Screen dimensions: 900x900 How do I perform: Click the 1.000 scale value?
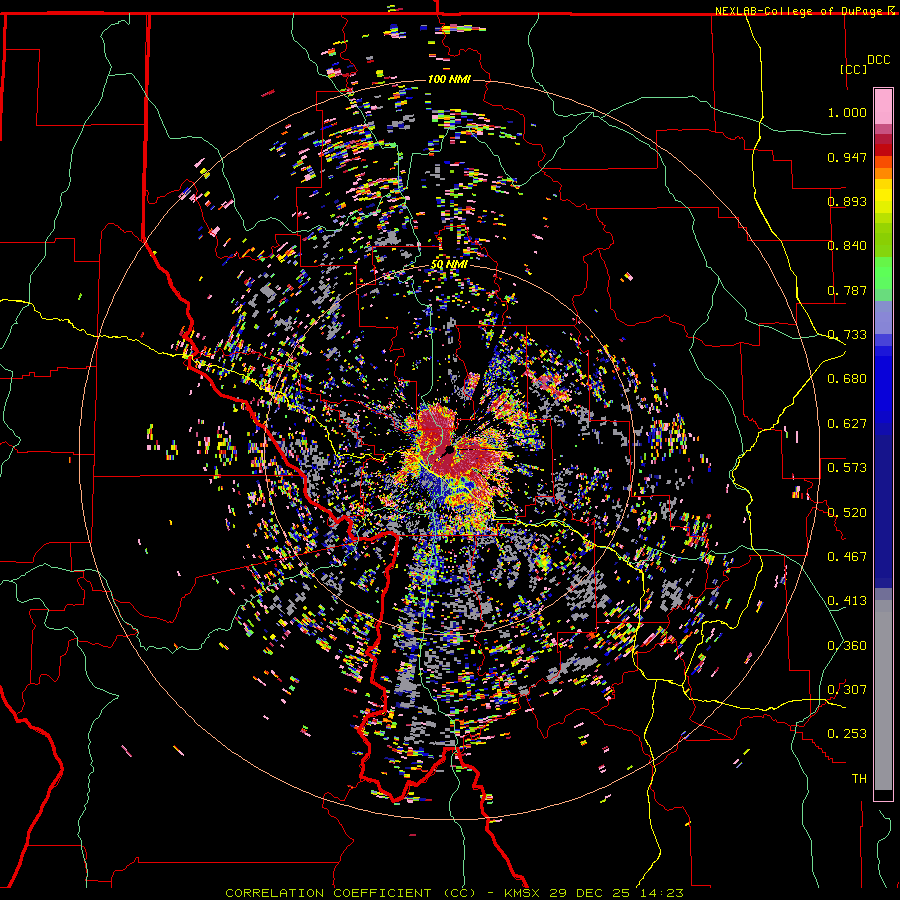point(847,112)
